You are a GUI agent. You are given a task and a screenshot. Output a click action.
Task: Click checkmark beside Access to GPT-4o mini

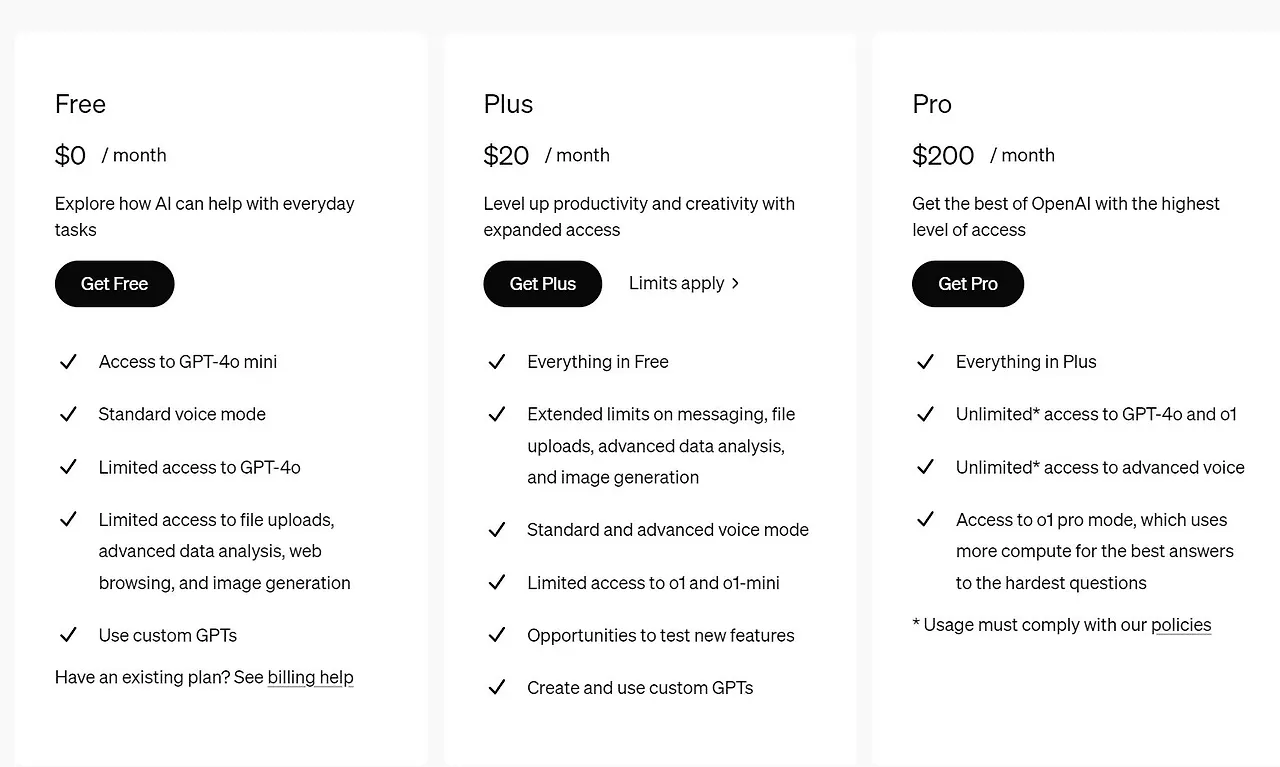(68, 362)
